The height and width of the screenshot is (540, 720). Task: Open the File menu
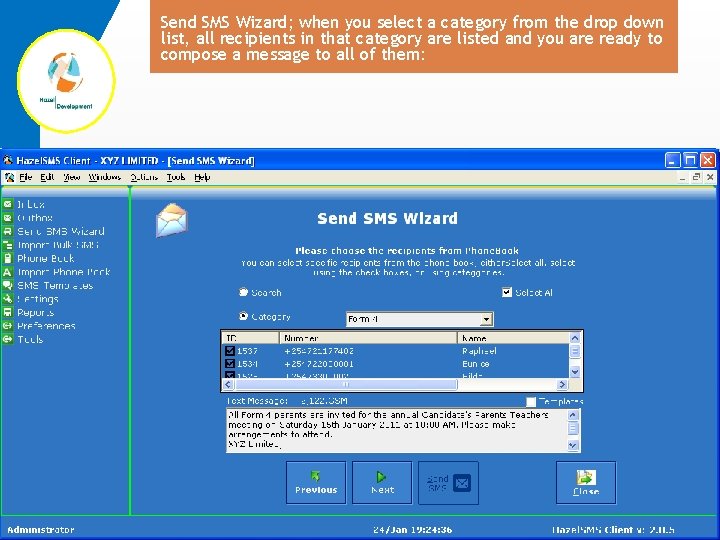click(x=25, y=177)
